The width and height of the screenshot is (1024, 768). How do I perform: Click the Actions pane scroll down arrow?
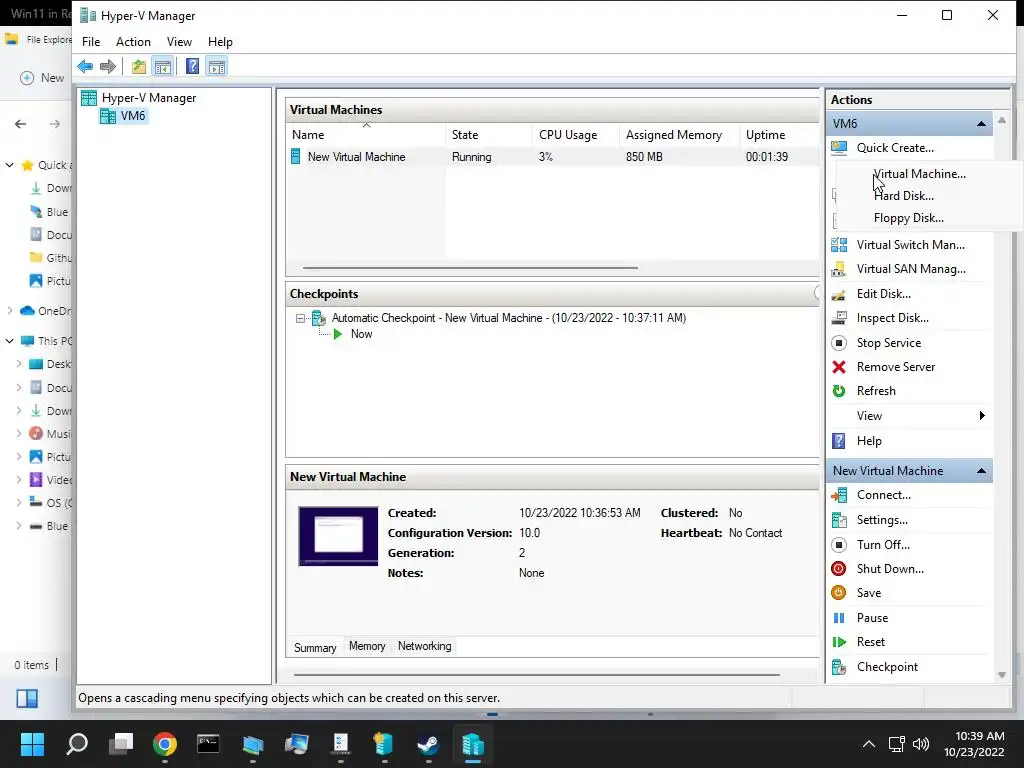pos(1002,675)
